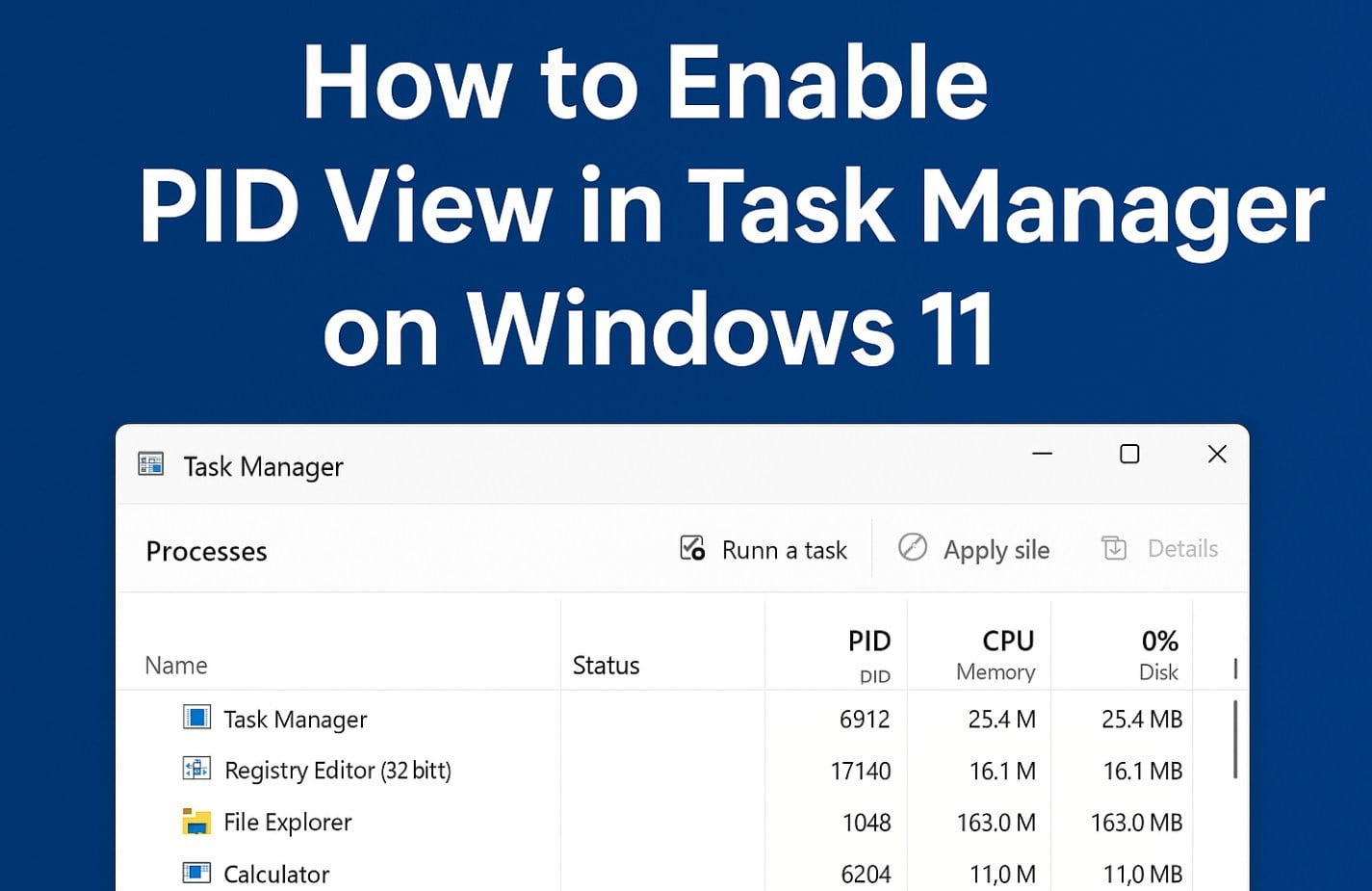The width and height of the screenshot is (1372, 891).
Task: Click the PID column header
Action: coord(869,642)
